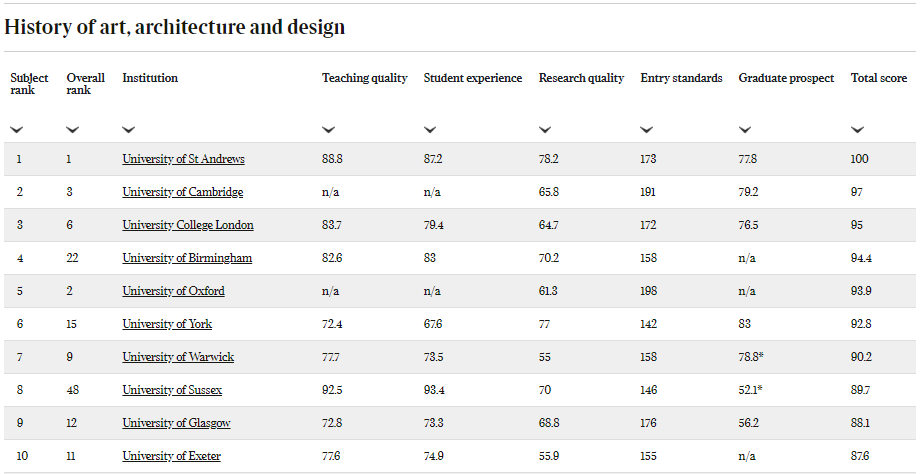This screenshot has width=924, height=474.
Task: Click Entry standards sort arrow
Action: pos(647,130)
